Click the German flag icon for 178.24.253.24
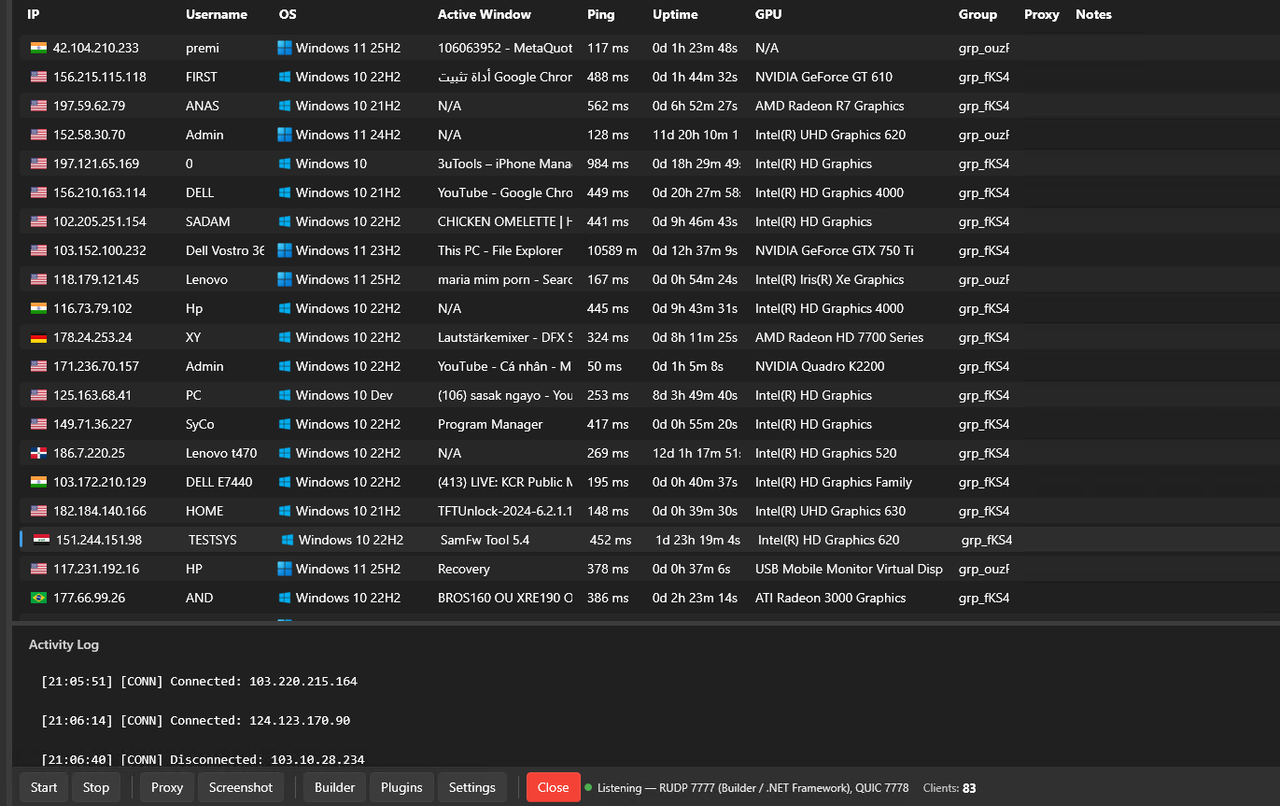Viewport: 1280px width, 806px height. [39, 338]
